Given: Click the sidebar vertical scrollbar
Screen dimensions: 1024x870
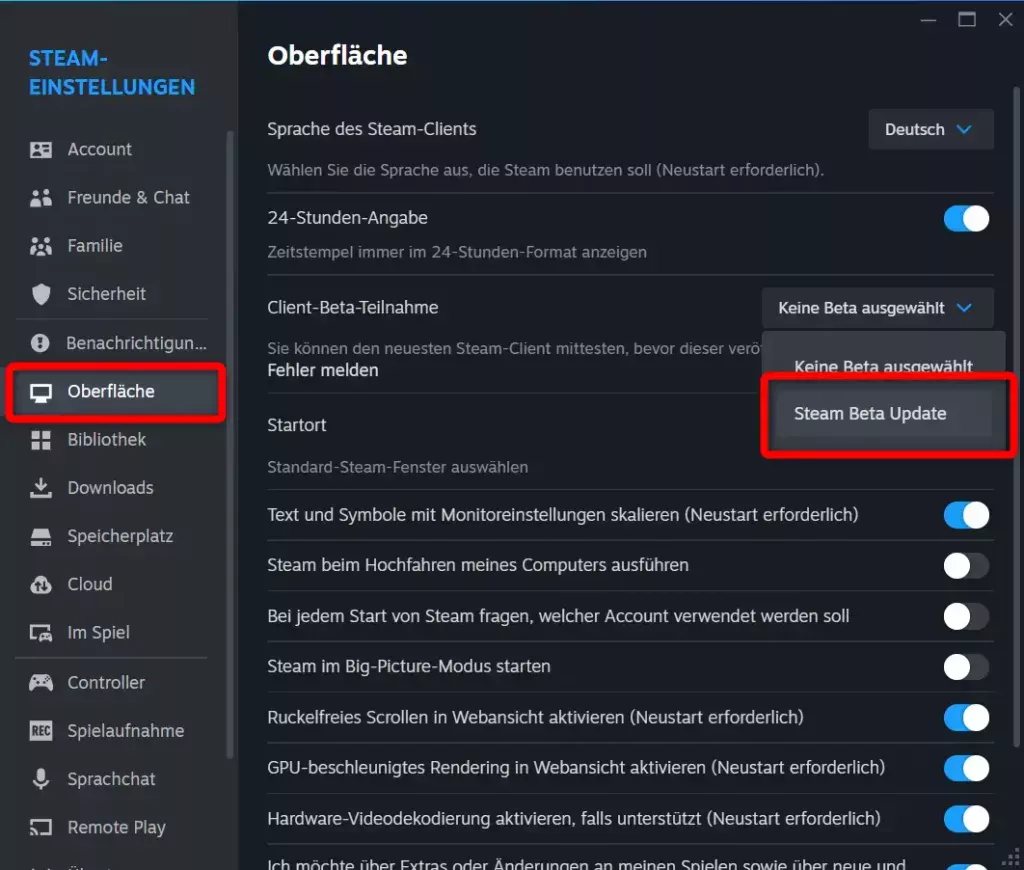Looking at the screenshot, I should click(x=230, y=440).
